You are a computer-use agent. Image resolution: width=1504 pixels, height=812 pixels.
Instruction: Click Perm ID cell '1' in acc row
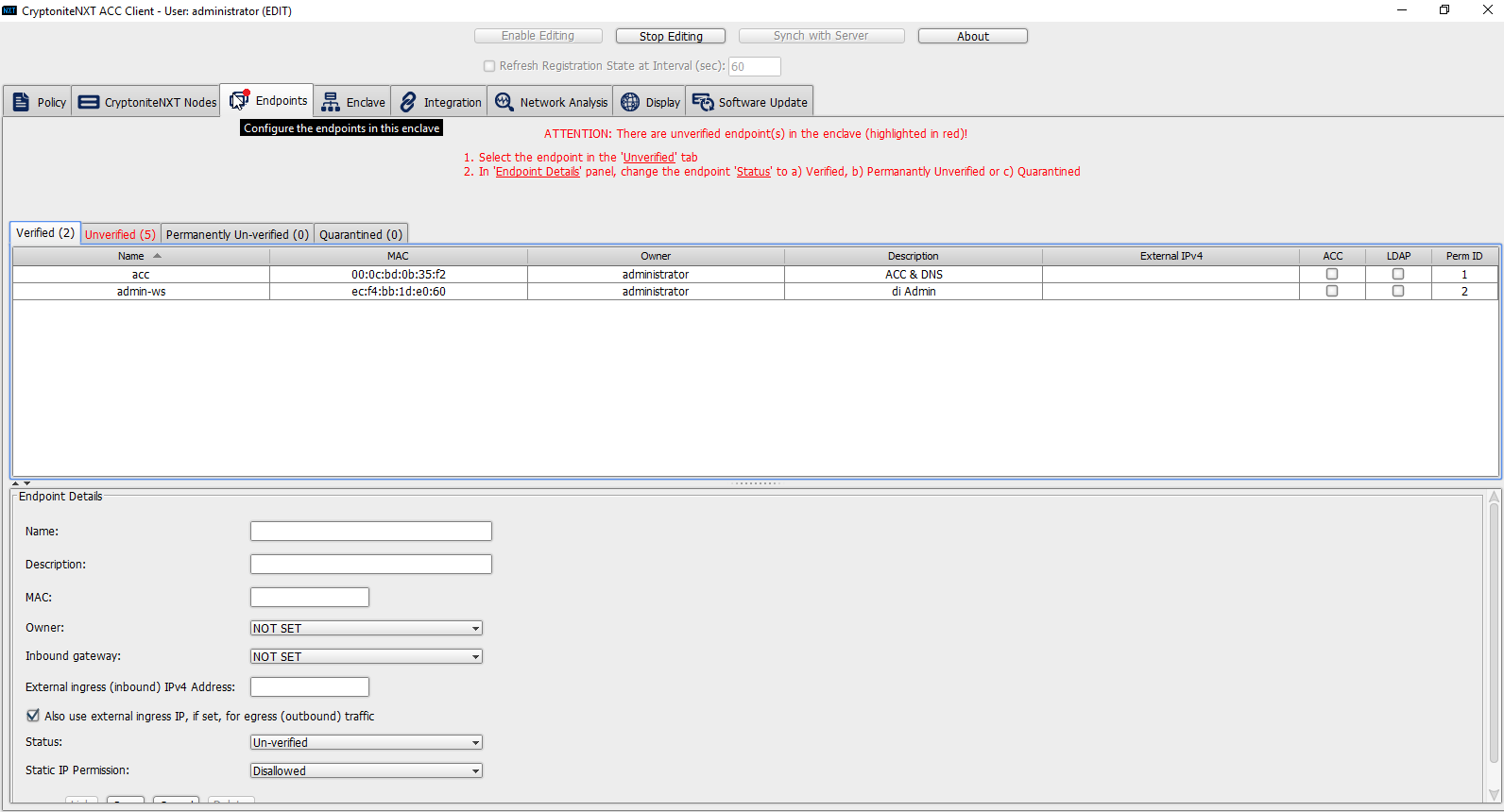pos(1464,275)
